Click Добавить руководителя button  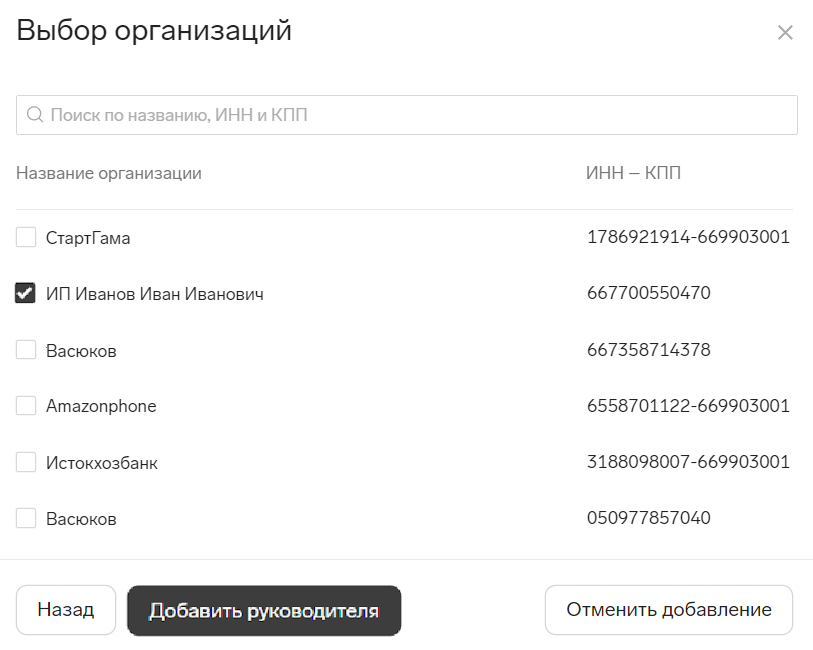(x=264, y=611)
